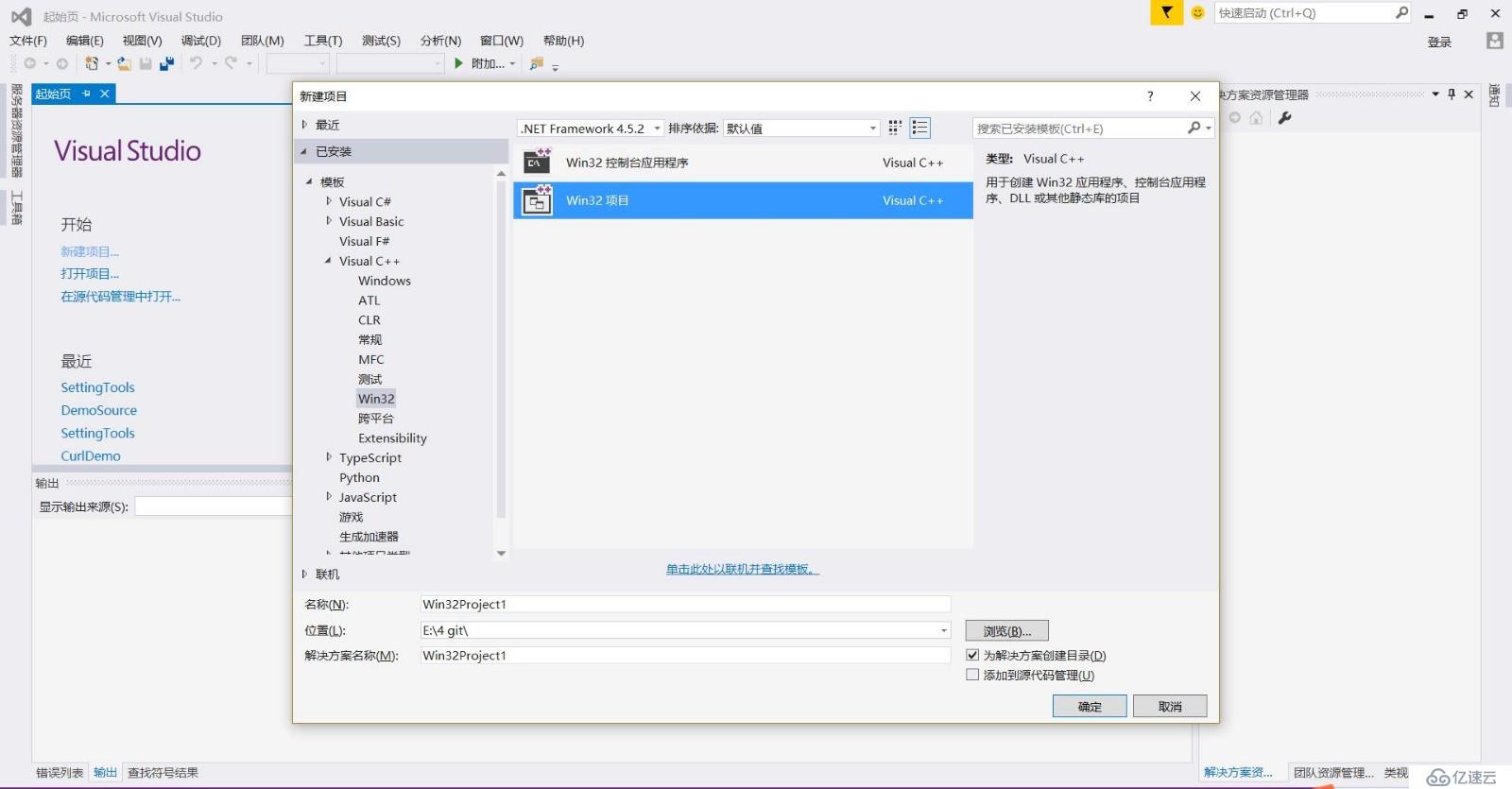Click the Visual Studio logo in title bar
This screenshot has width=1512, height=789.
point(21,16)
